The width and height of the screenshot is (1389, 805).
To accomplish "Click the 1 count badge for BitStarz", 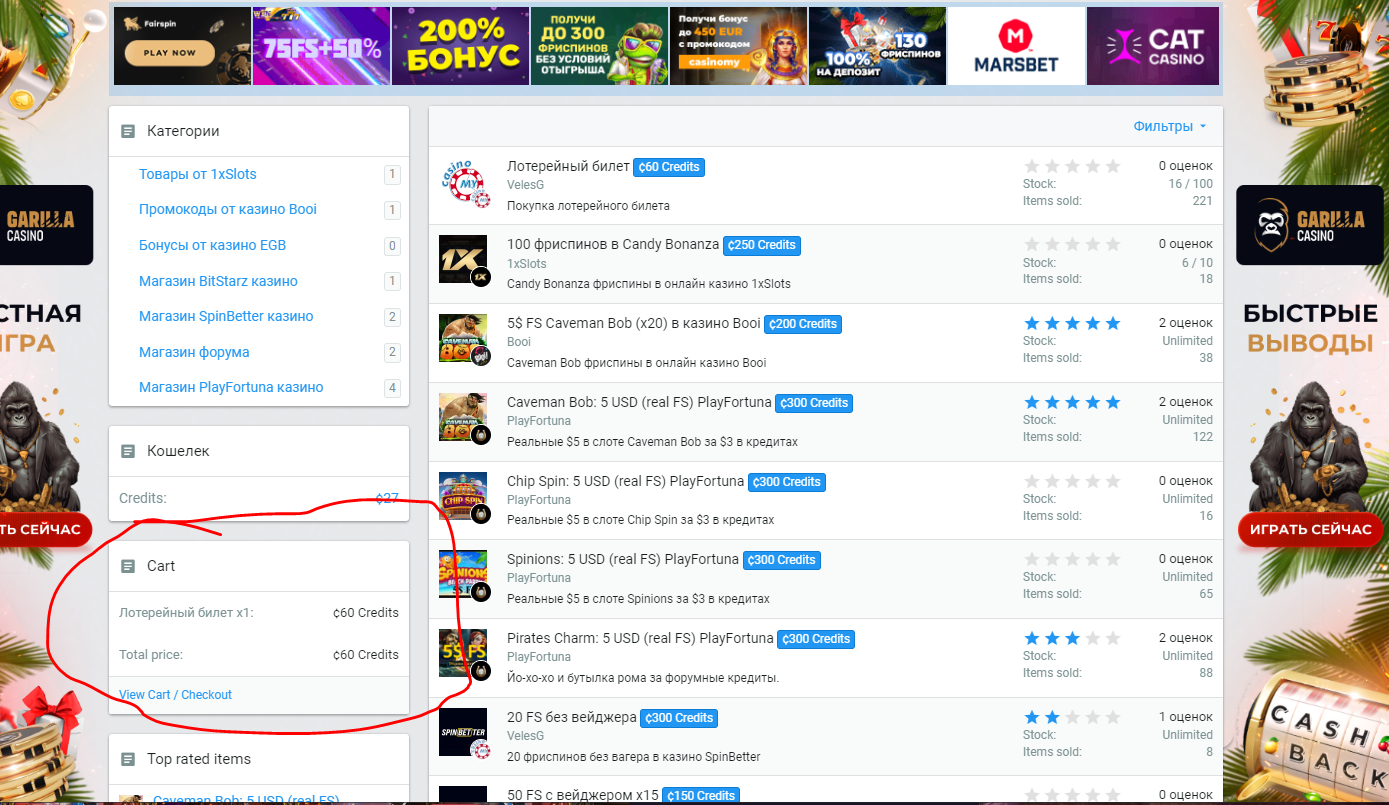I will pyautogui.click(x=392, y=281).
